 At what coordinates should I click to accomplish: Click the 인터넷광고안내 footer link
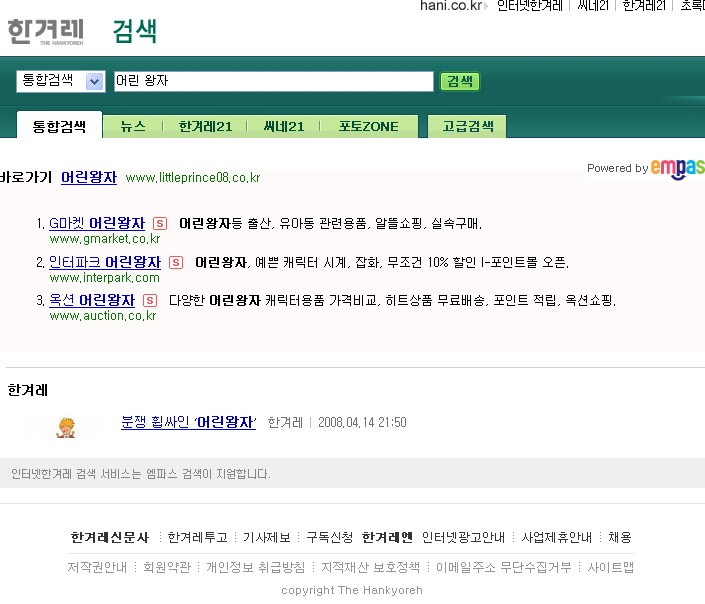click(x=463, y=537)
